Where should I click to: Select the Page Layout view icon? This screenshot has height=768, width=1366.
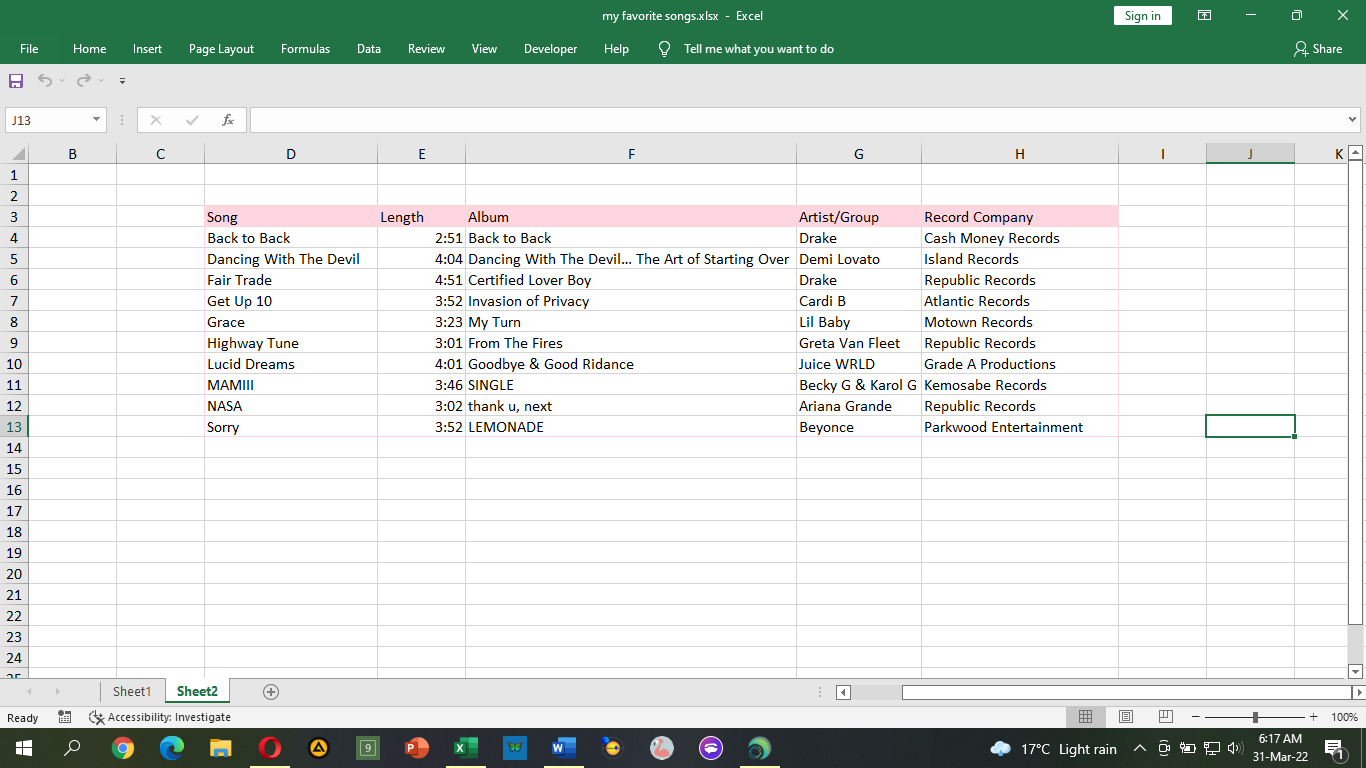click(1125, 717)
